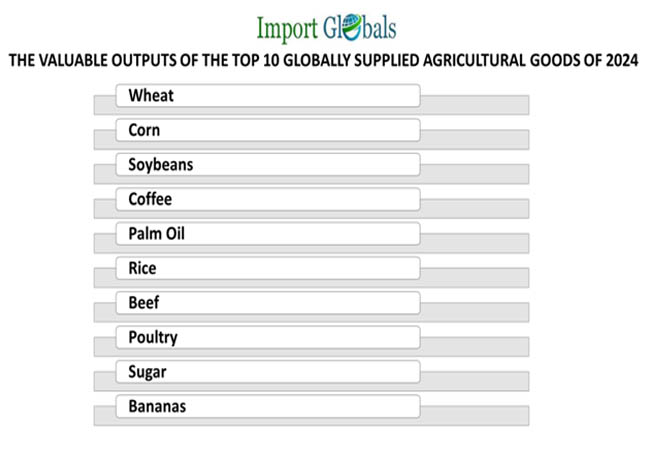Choose the Soybeans entry
Screen dimensions: 650x450
tap(267, 165)
